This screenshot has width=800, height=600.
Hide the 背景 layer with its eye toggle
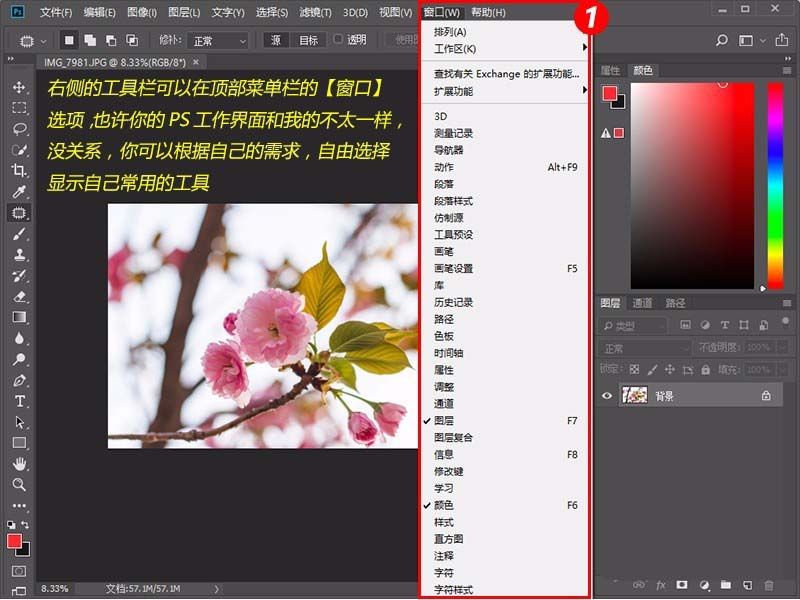pos(608,395)
